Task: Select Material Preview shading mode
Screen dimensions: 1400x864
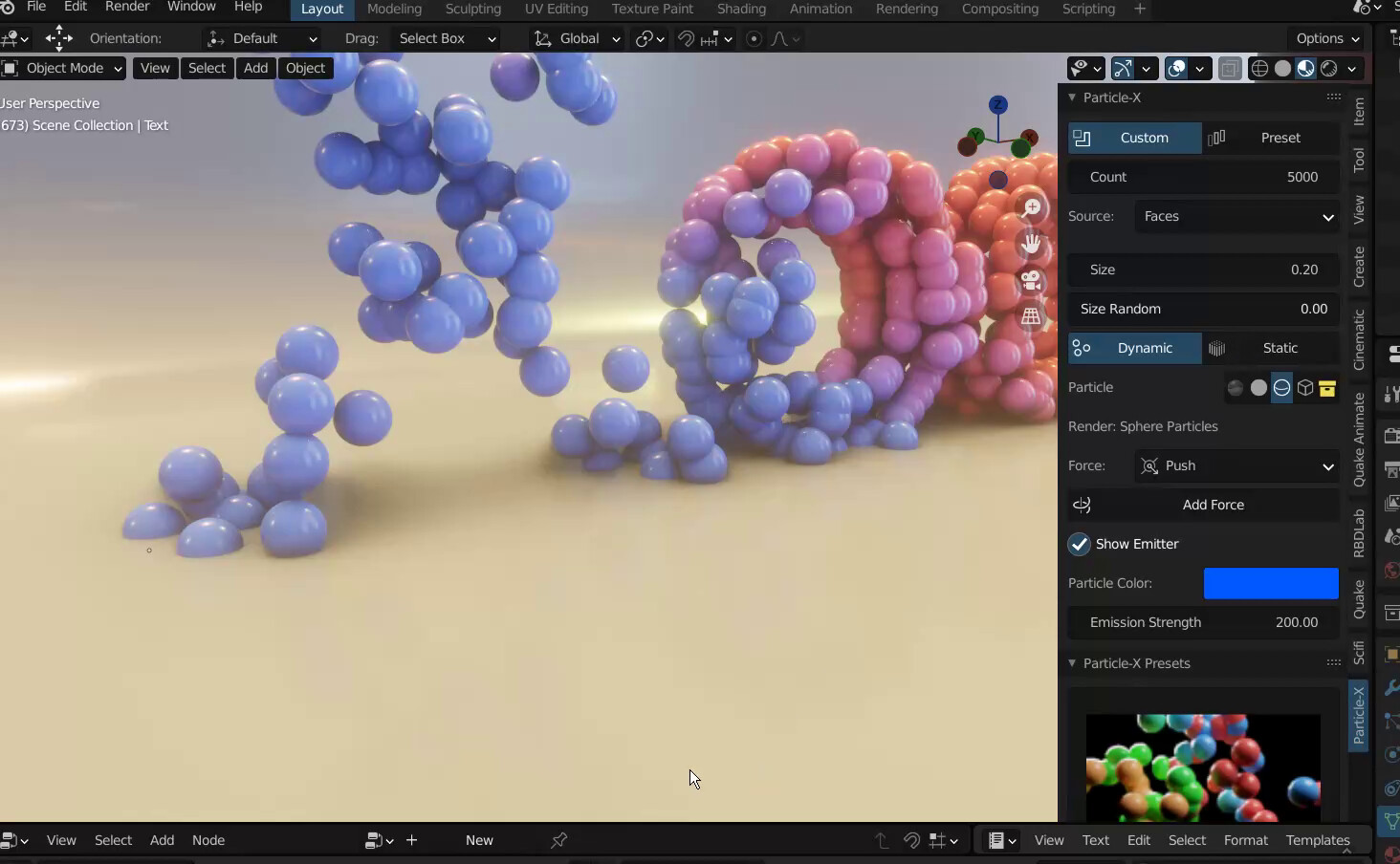Action: click(x=1306, y=68)
